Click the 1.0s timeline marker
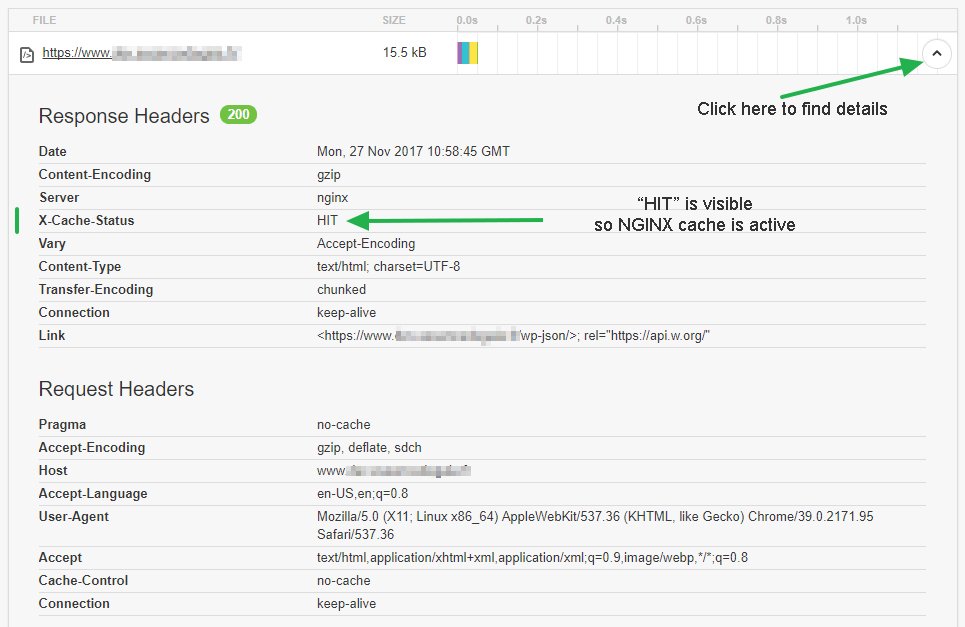 tap(855, 20)
